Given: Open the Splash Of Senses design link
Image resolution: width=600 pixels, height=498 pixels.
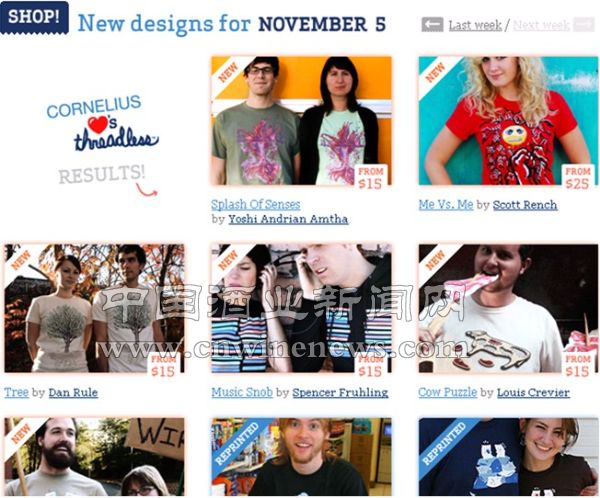Looking at the screenshot, I should click(x=256, y=205).
